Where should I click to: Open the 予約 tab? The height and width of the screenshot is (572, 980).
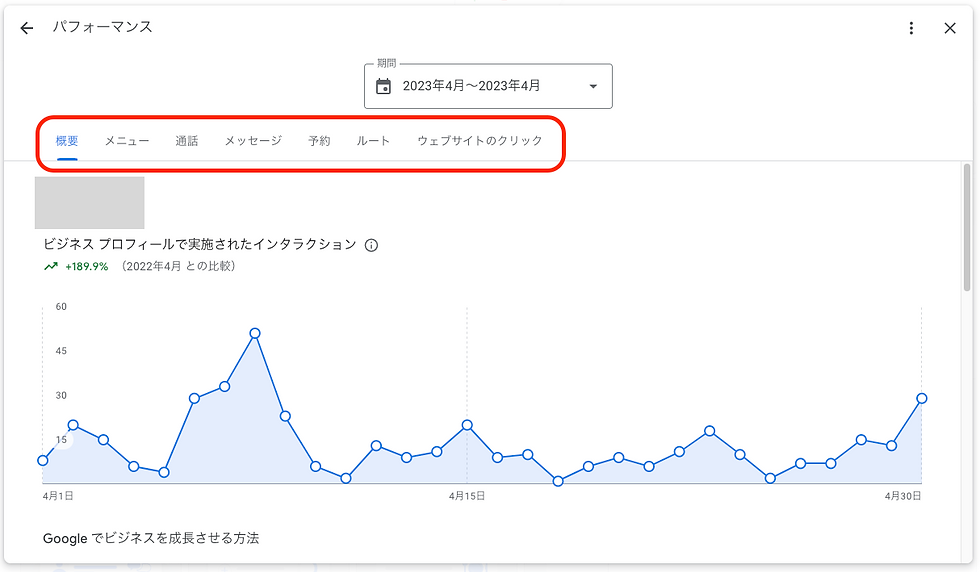point(319,141)
